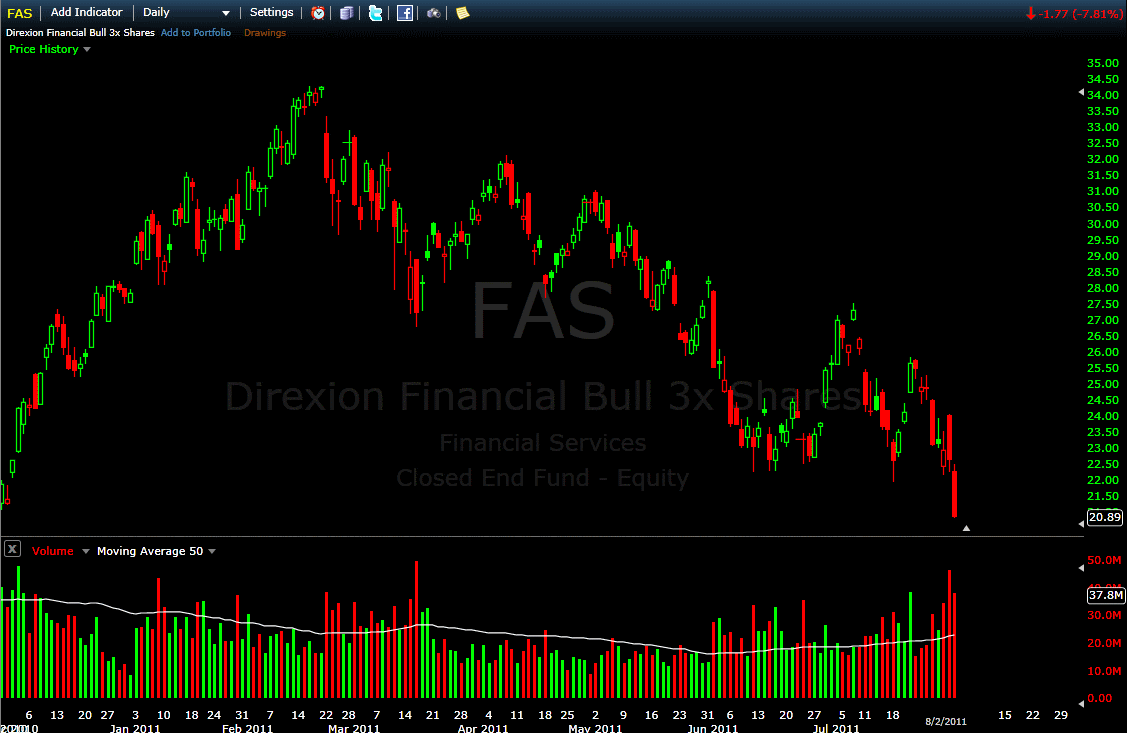
Task: Click the 37.8M volume value tag
Action: coord(1105,595)
